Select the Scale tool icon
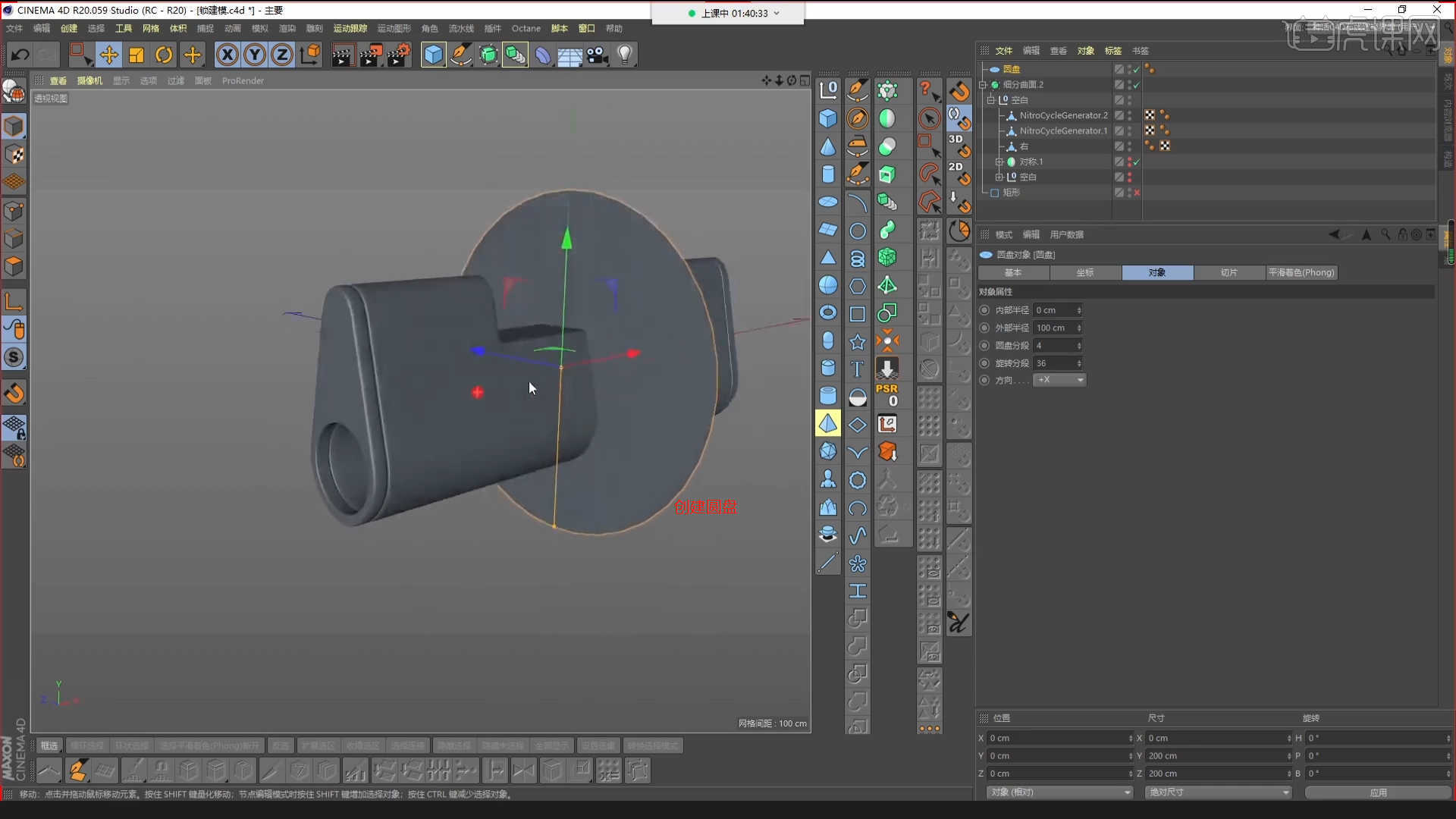 pos(136,55)
